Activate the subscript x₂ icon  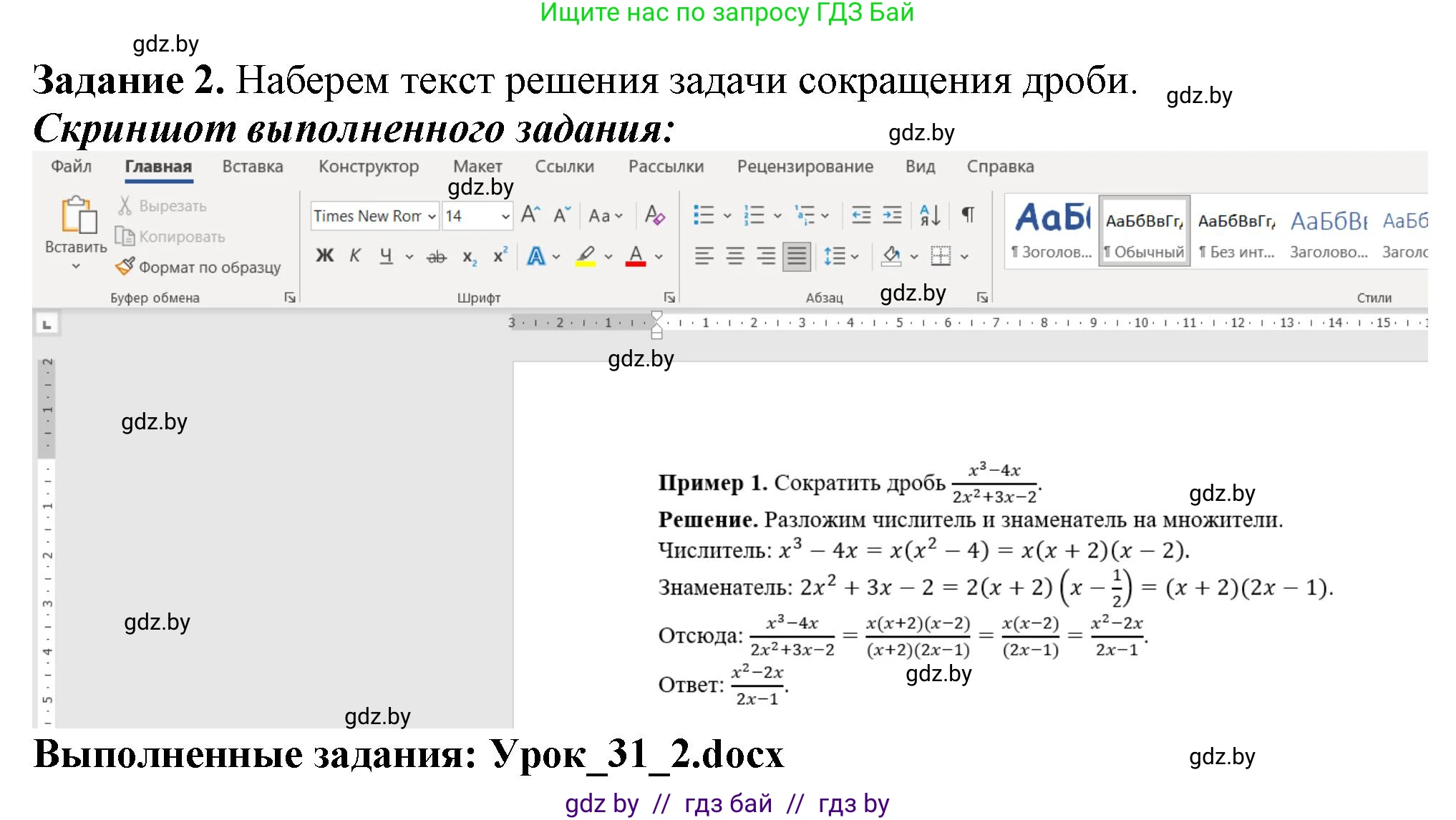(x=469, y=255)
